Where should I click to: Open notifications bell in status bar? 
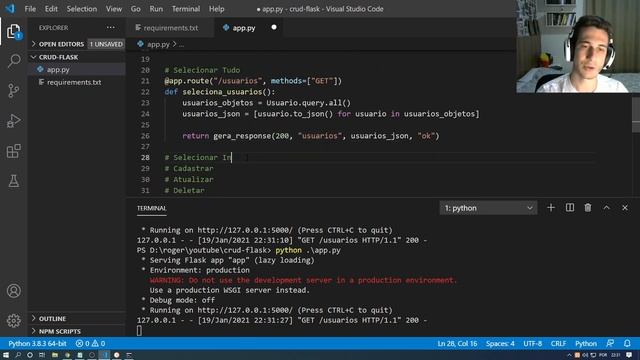(627, 343)
